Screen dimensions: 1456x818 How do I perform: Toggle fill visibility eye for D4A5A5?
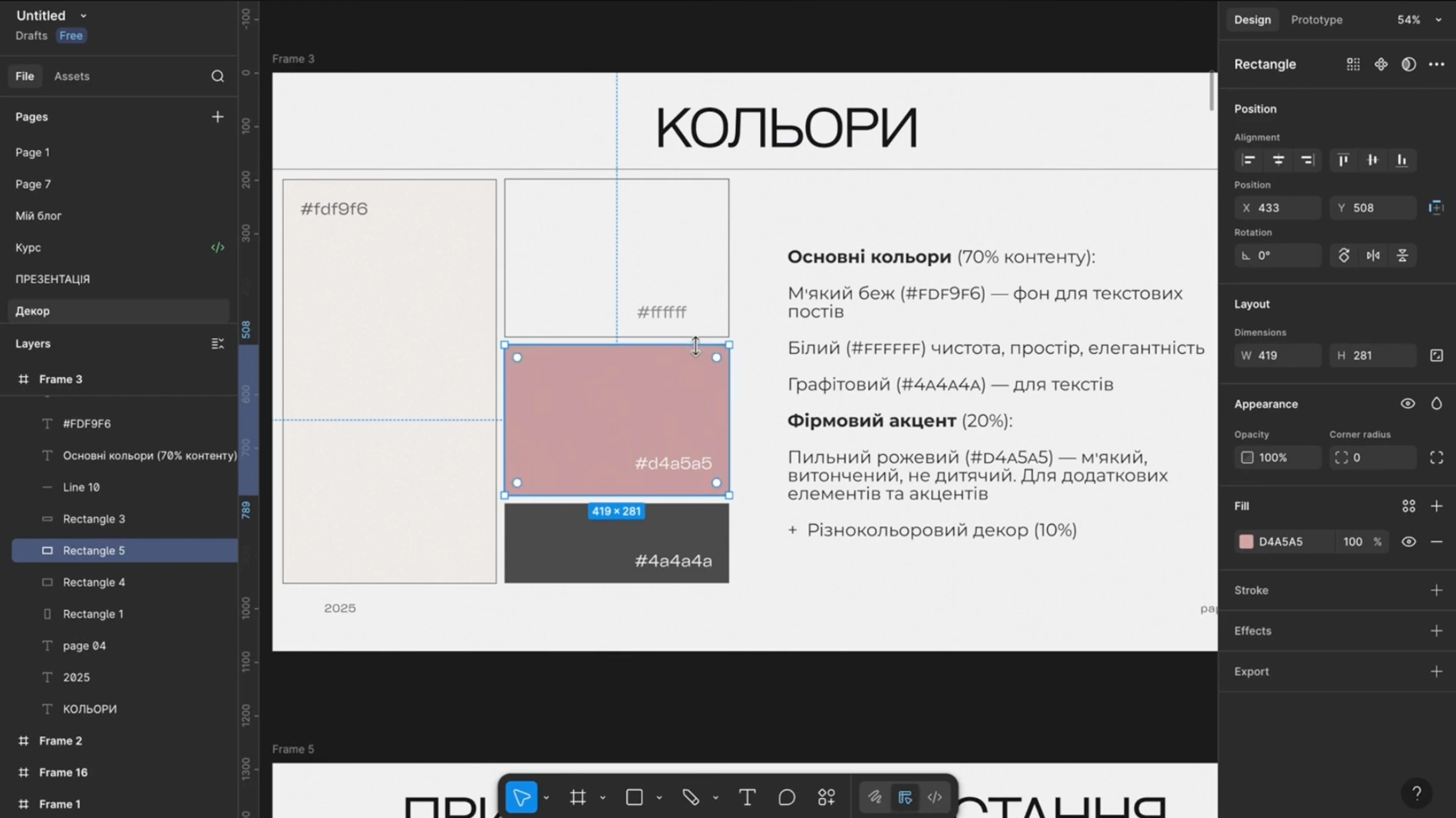pyautogui.click(x=1408, y=542)
